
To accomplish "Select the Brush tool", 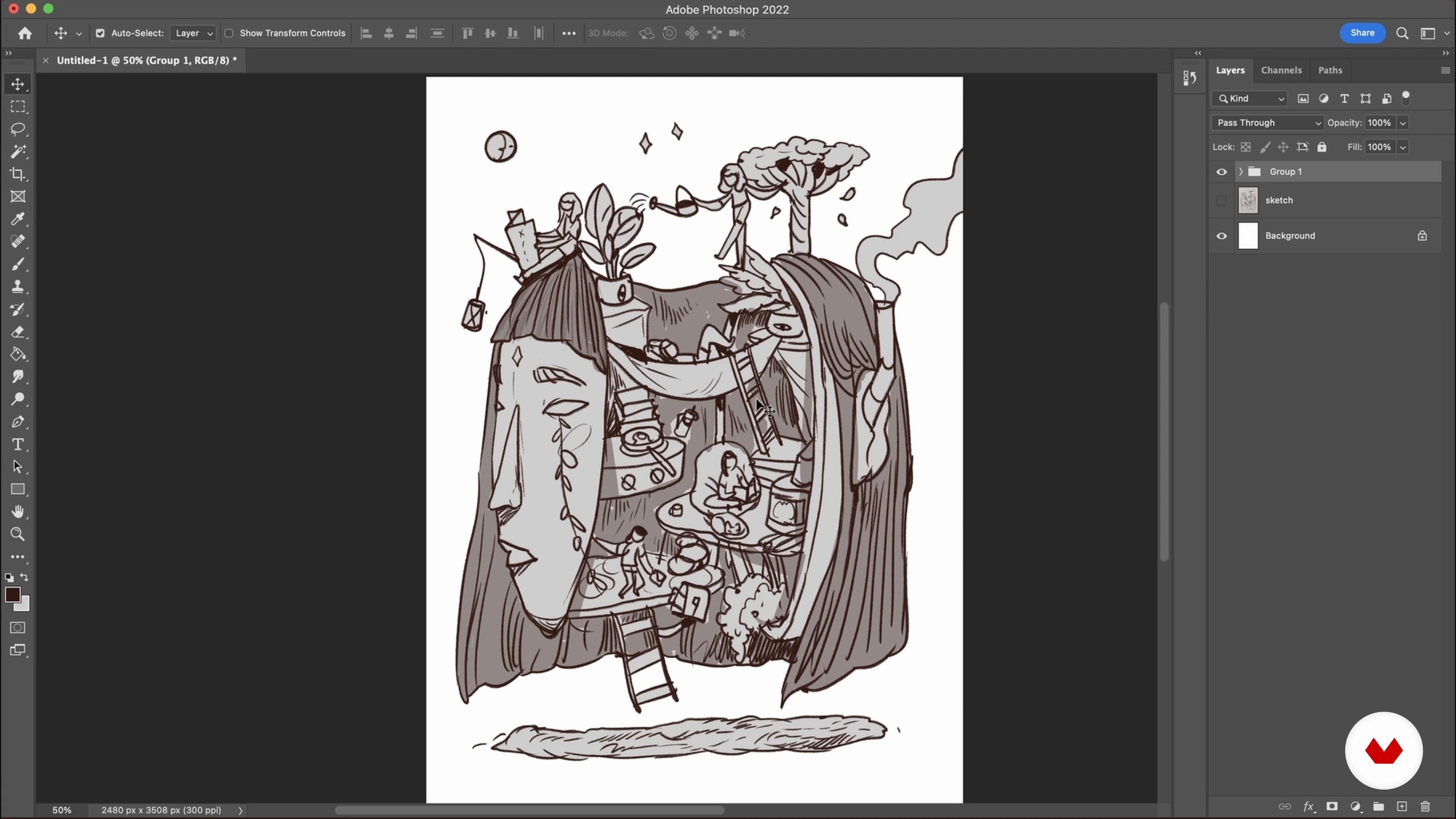I will [17, 264].
